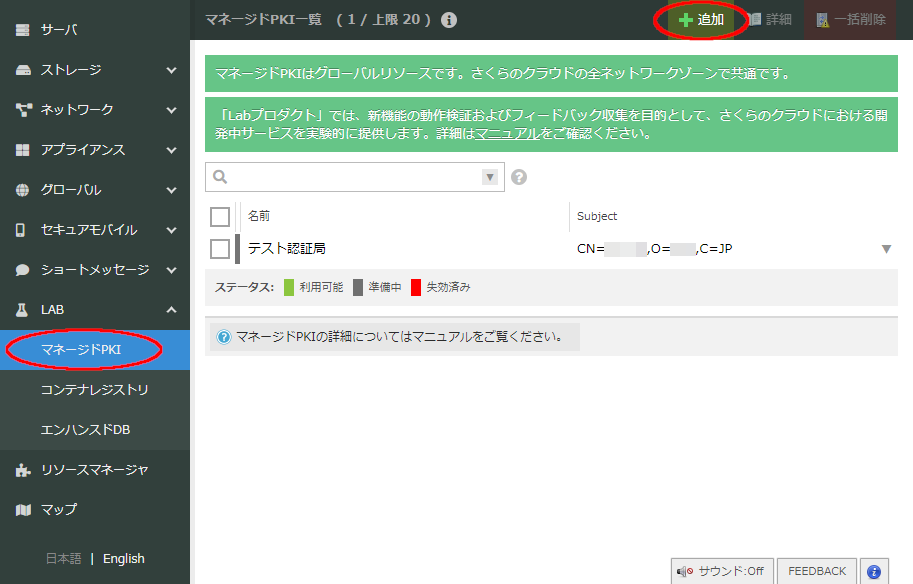Expand the テスト認証局 row options arrow
Screen dimensions: 913x584
click(x=886, y=248)
